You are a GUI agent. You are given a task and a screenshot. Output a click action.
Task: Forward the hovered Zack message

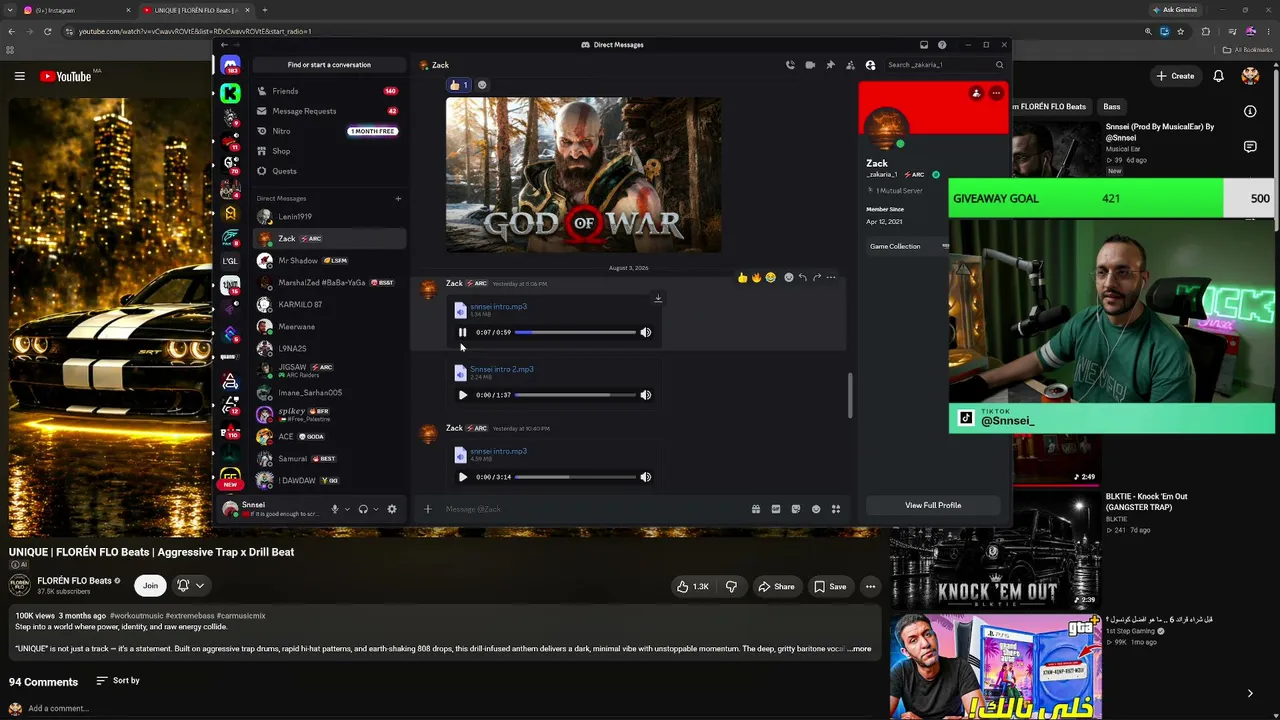[x=817, y=277]
